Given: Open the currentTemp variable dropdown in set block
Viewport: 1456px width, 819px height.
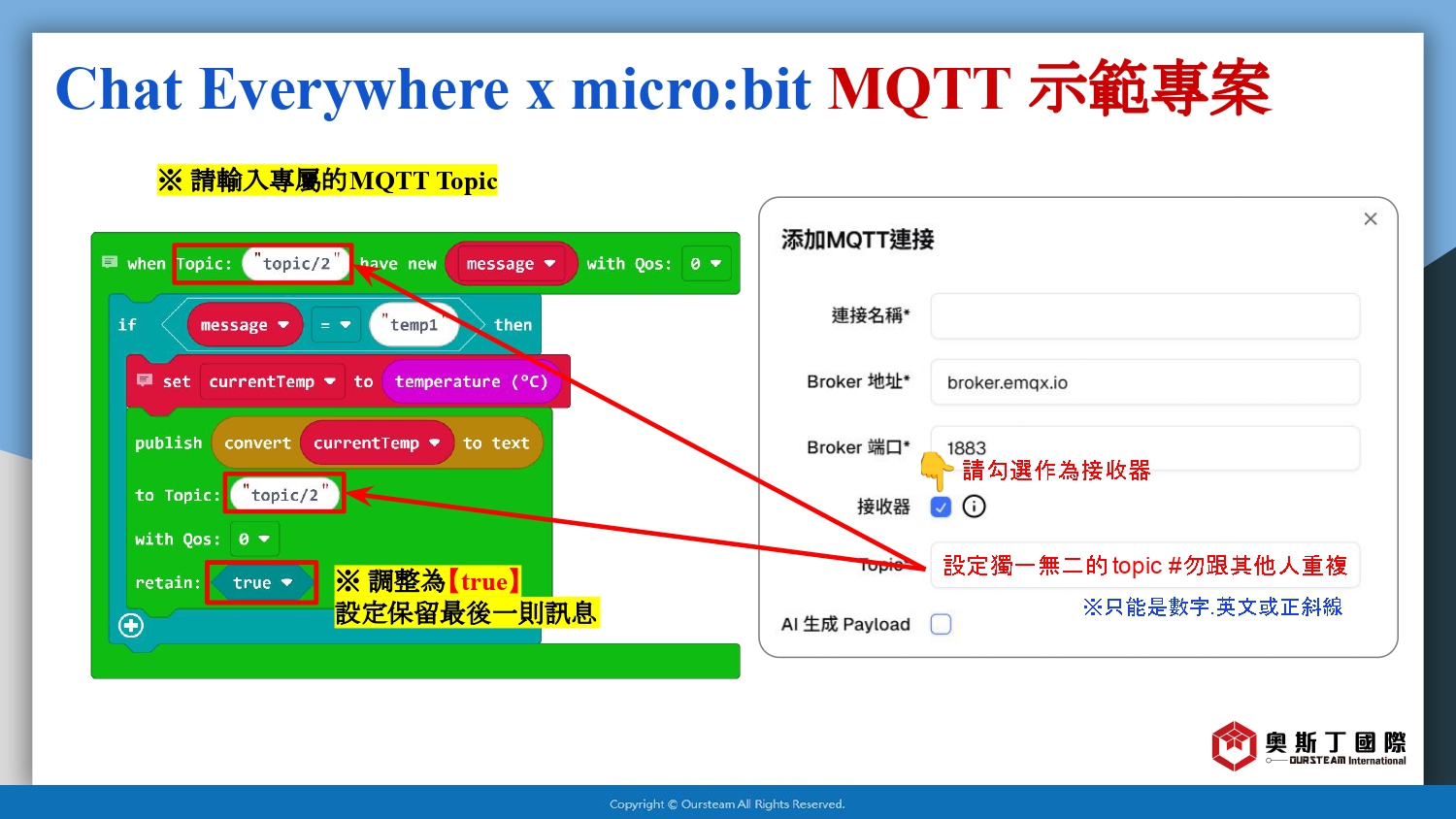Looking at the screenshot, I should 330,382.
